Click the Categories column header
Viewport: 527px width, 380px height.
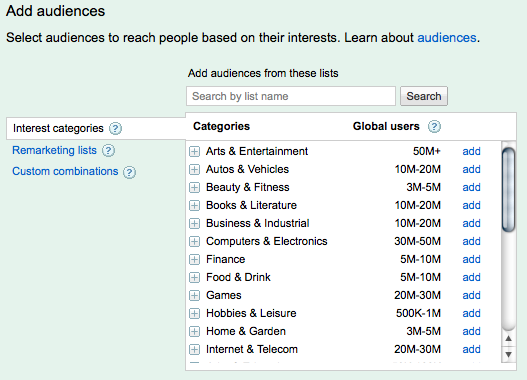click(221, 126)
